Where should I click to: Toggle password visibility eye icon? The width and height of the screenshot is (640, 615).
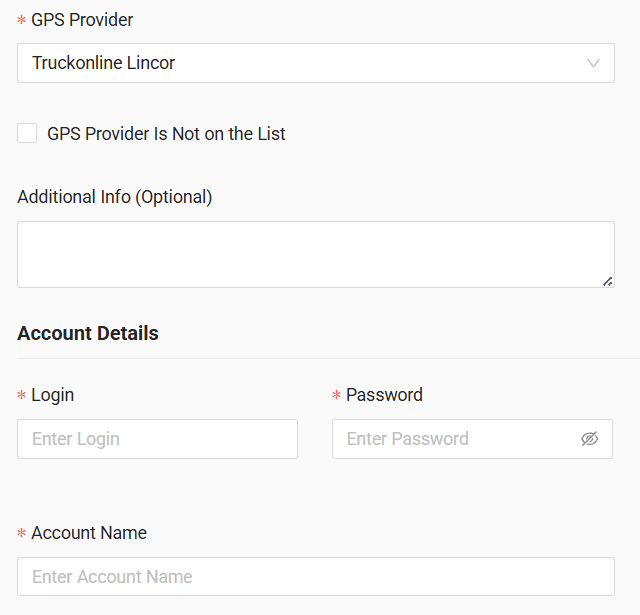589,439
